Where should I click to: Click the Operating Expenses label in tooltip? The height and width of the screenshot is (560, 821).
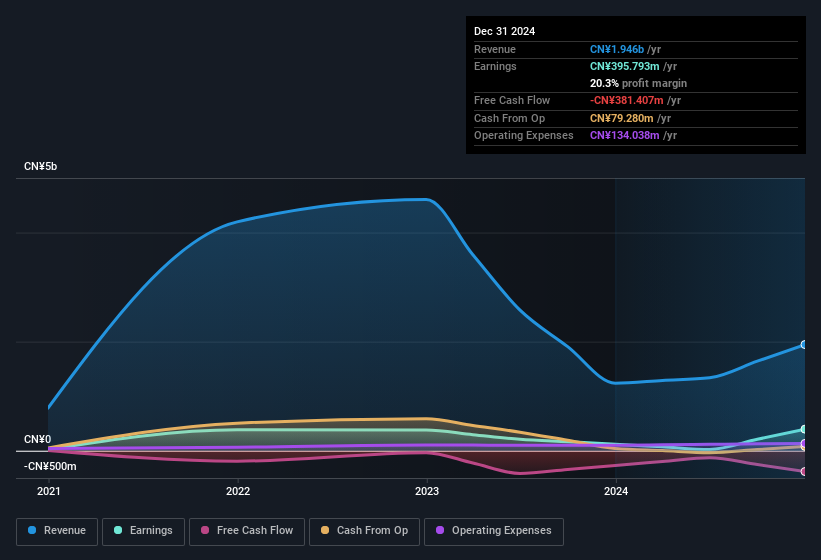524,136
